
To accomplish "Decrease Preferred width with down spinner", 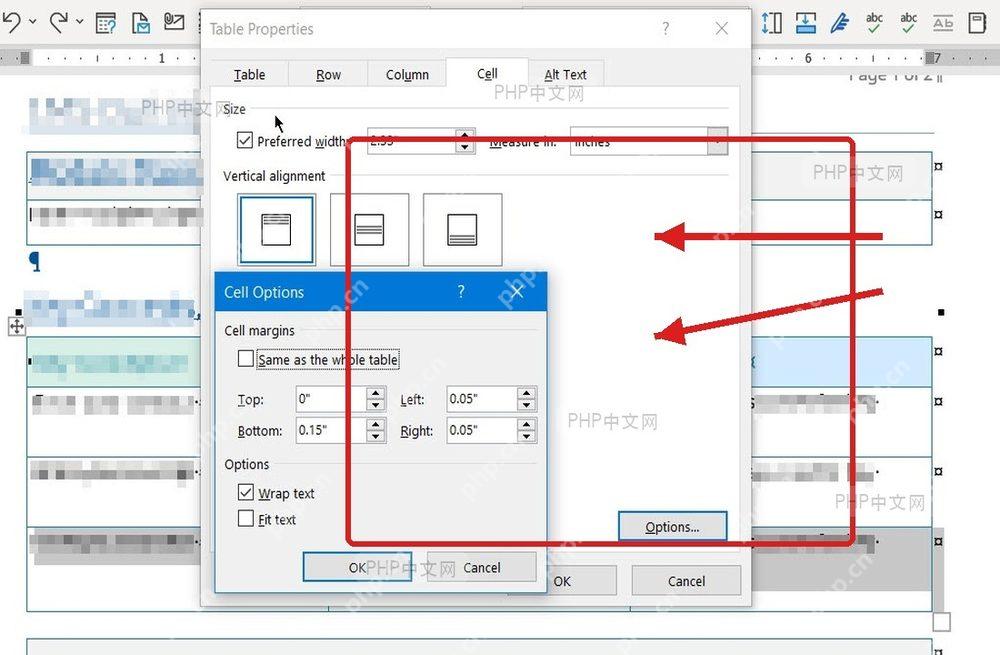I will point(465,147).
